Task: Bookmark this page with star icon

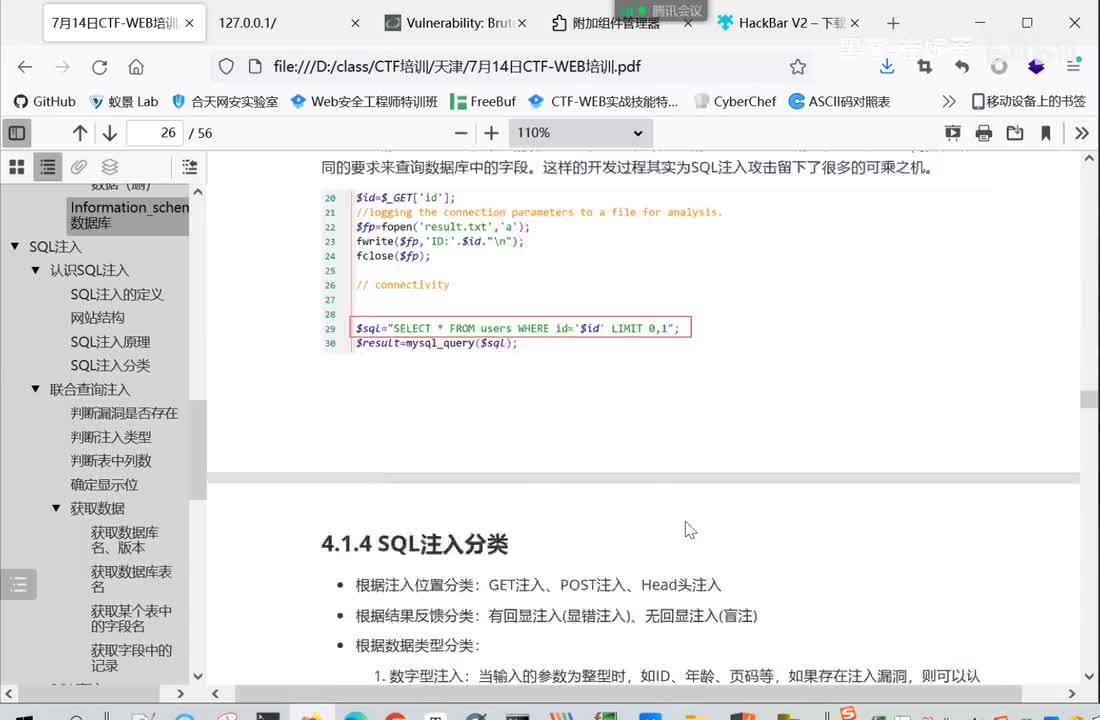Action: [798, 67]
